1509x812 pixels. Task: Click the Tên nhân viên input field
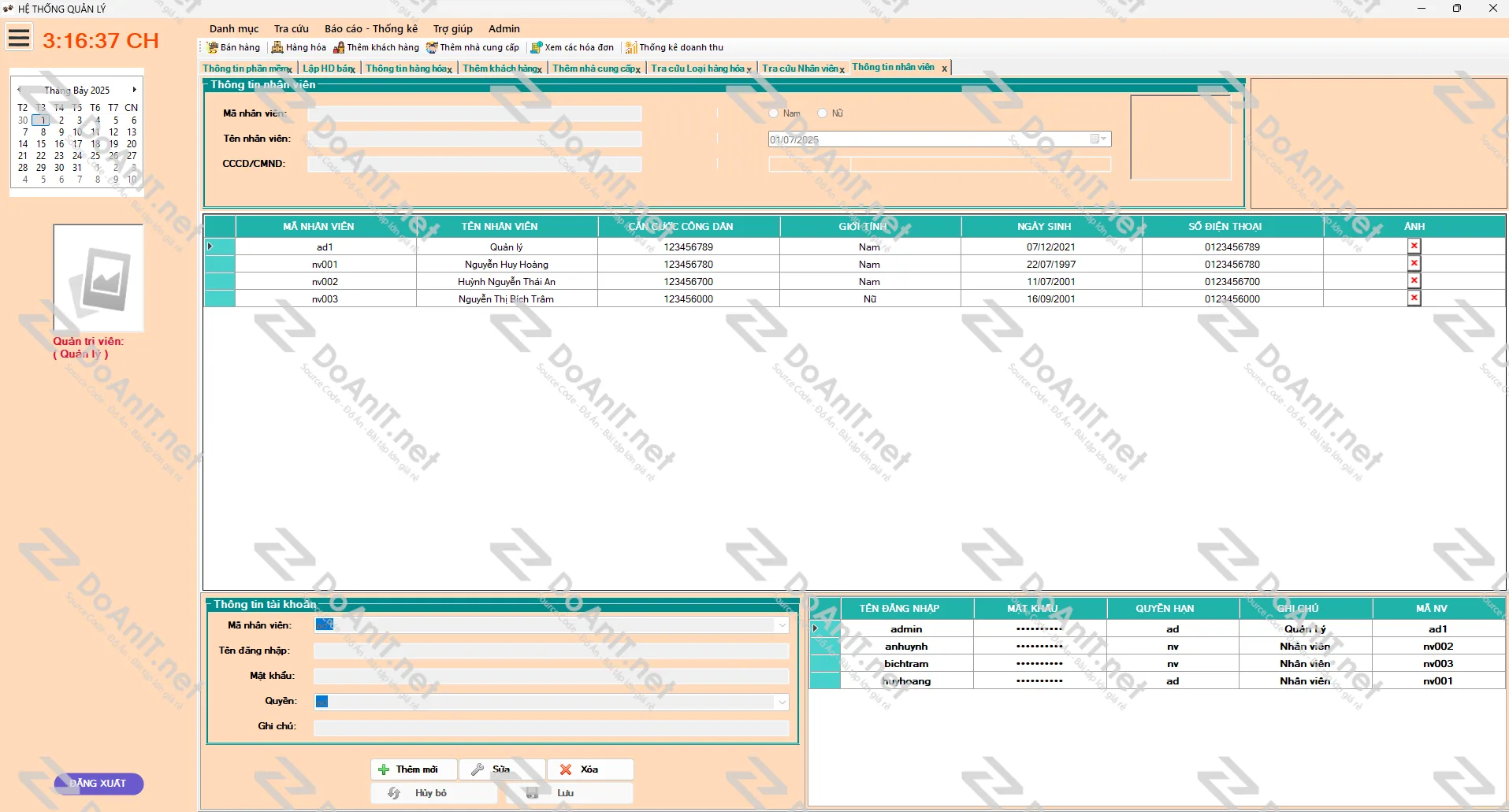(474, 139)
